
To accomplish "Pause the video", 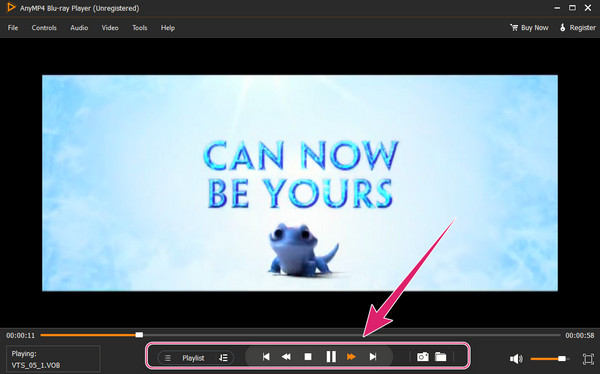I will tap(331, 357).
